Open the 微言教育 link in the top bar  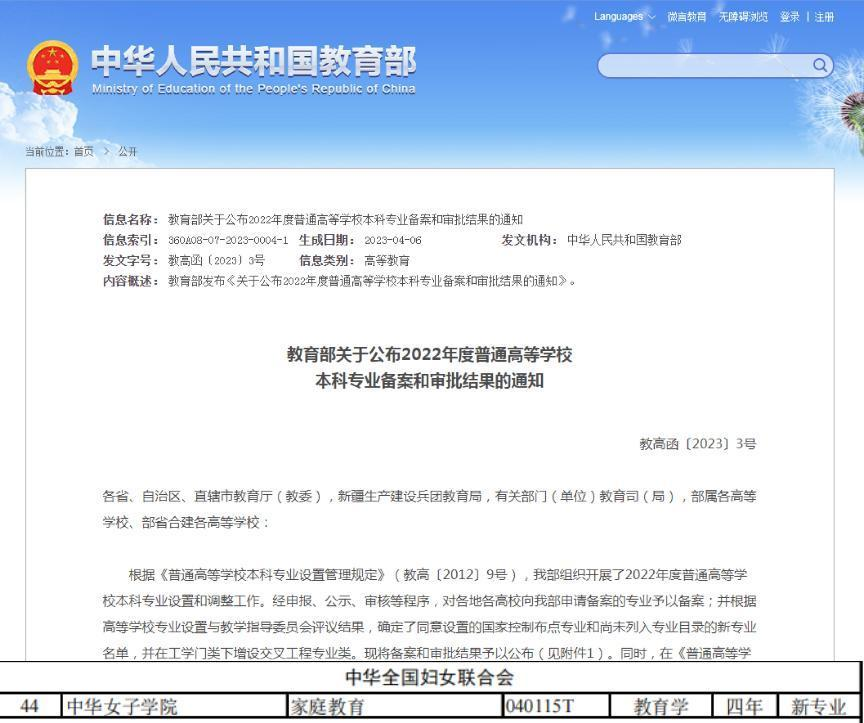point(685,16)
